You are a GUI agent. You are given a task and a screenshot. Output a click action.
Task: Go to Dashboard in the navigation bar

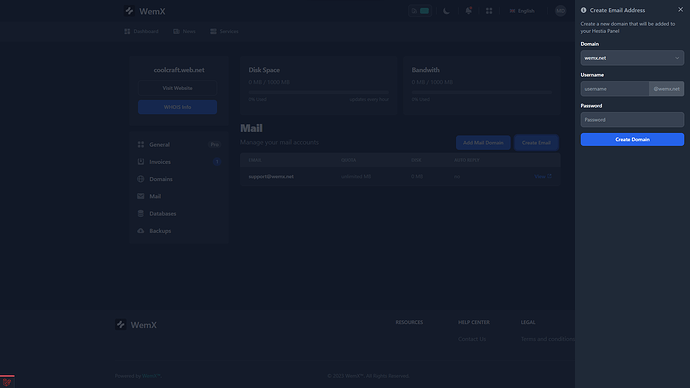141,31
